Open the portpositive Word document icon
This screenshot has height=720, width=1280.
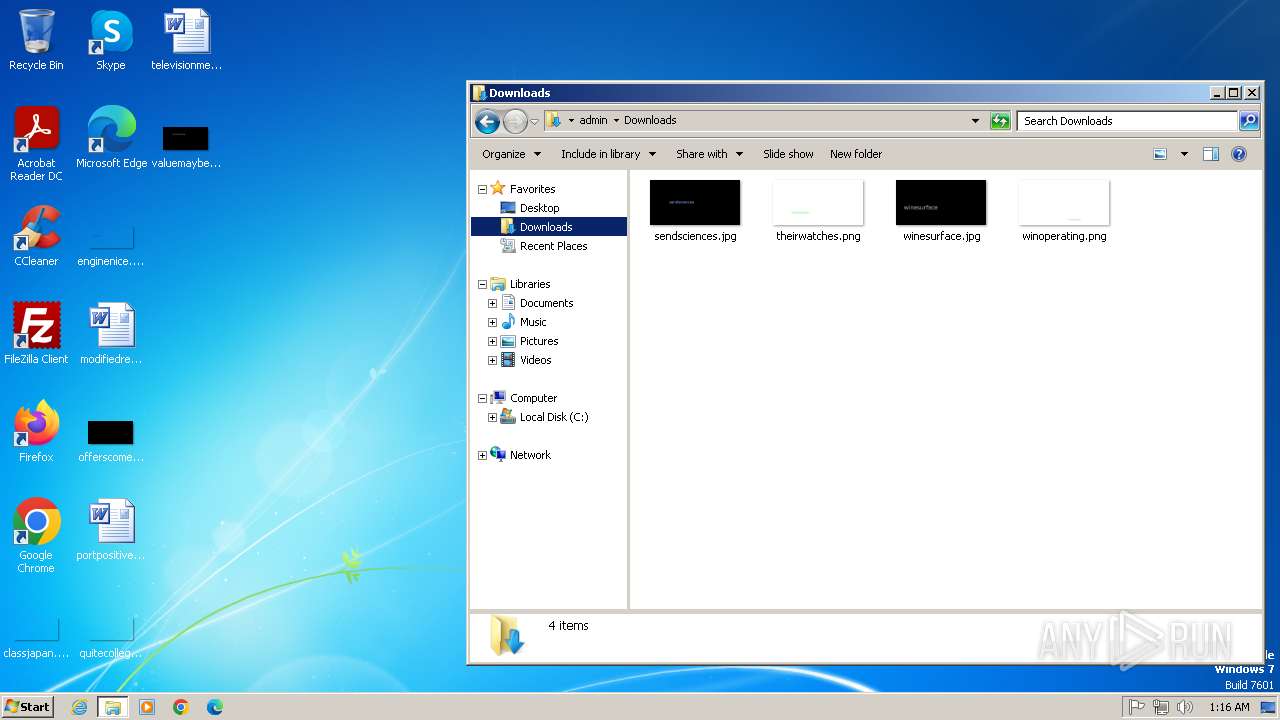pyautogui.click(x=111, y=530)
